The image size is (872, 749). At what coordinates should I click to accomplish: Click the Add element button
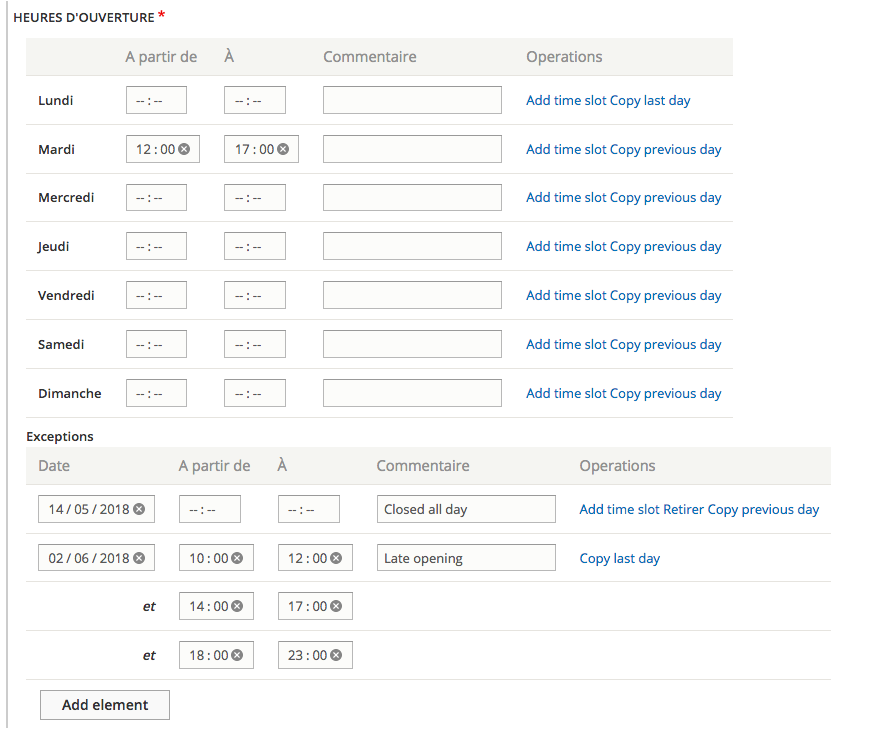105,705
